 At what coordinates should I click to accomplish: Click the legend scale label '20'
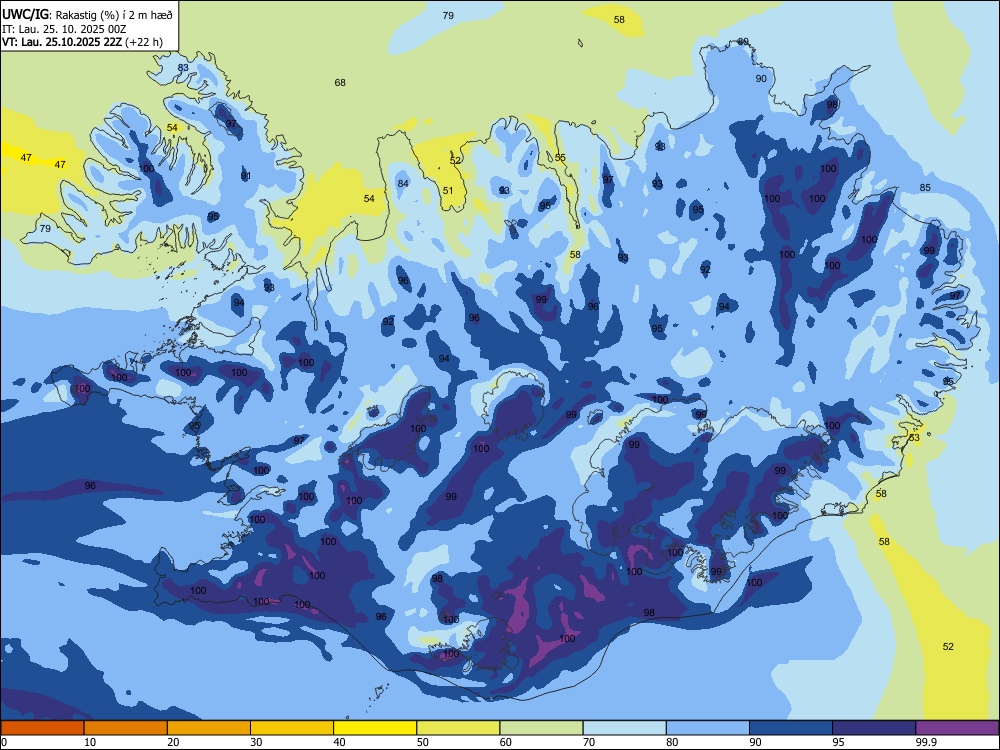click(173, 742)
